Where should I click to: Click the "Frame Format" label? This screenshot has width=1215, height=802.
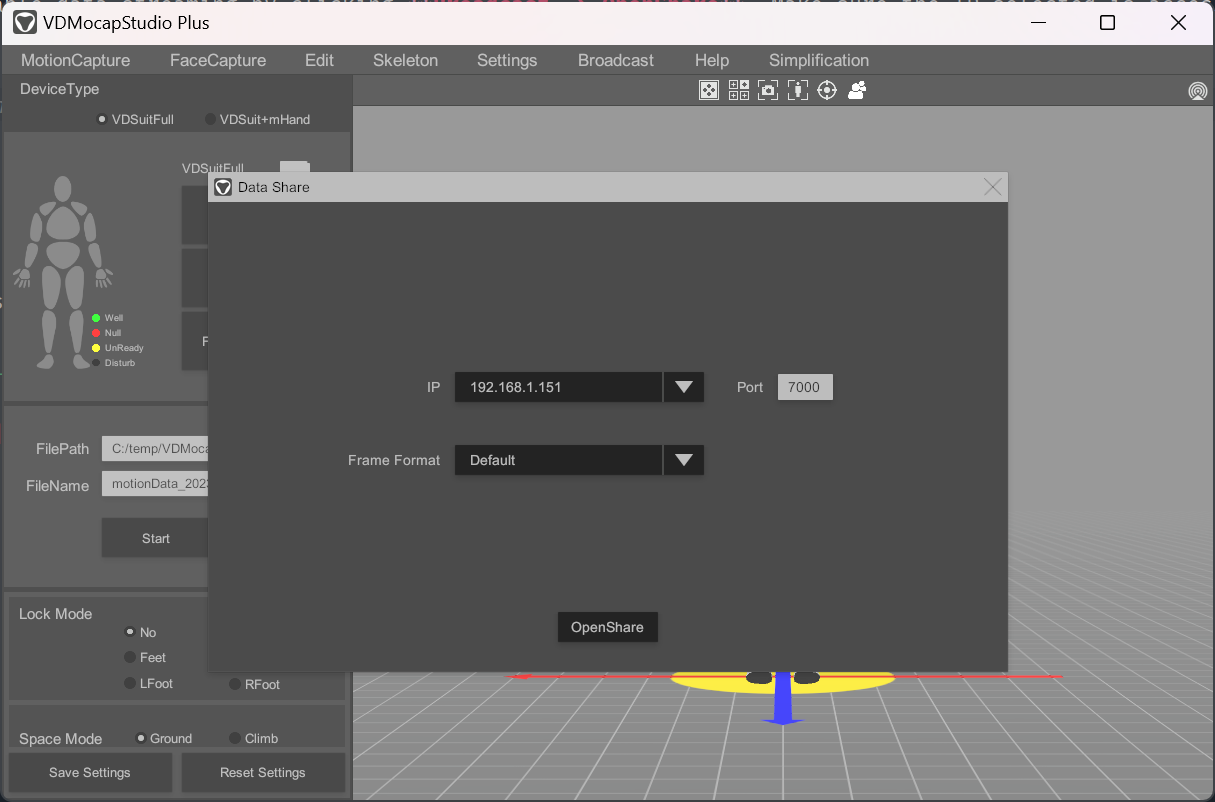pos(394,460)
